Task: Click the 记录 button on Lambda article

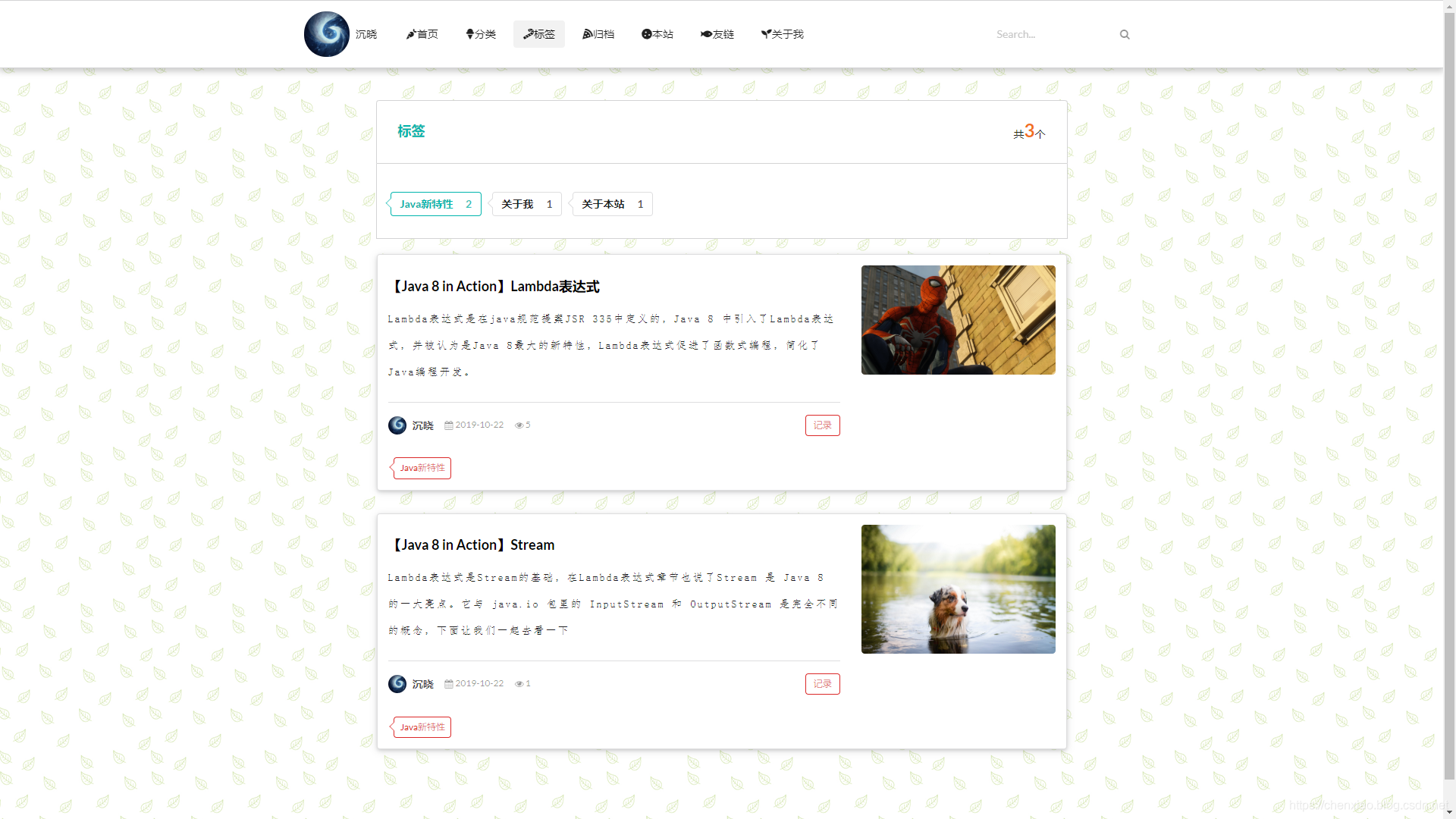Action: click(x=822, y=425)
